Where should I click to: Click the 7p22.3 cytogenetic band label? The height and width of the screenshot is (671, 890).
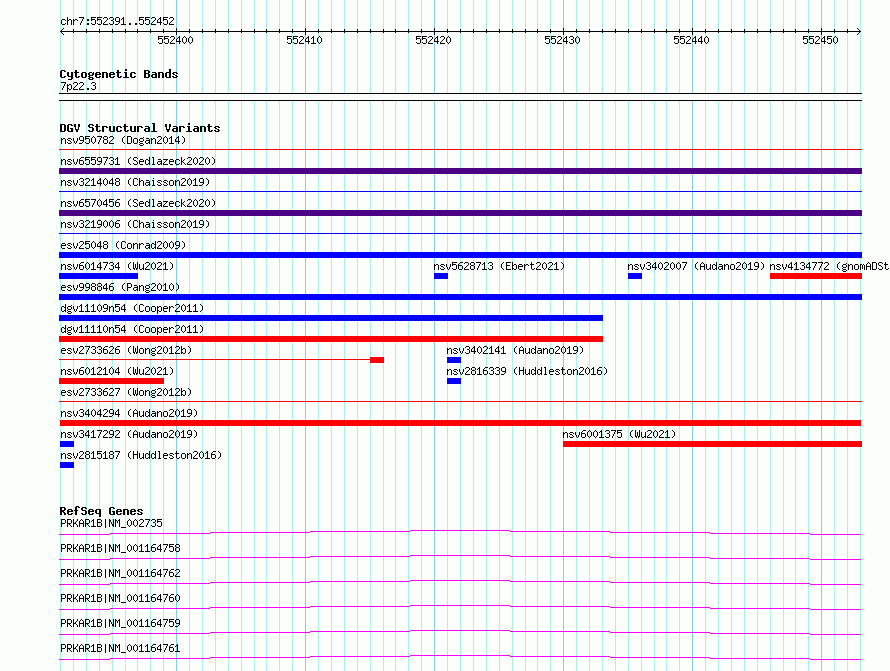click(78, 86)
